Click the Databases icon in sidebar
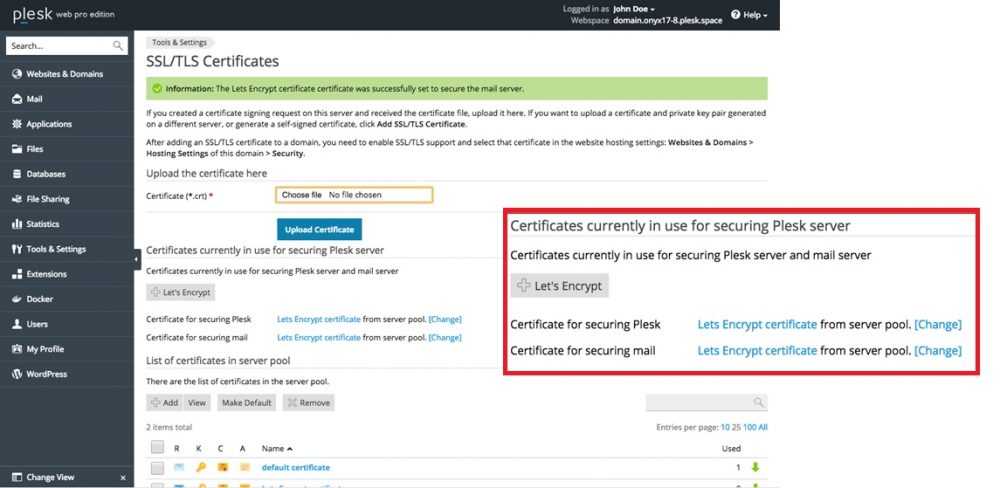This screenshot has width=1000, height=488. [17, 174]
